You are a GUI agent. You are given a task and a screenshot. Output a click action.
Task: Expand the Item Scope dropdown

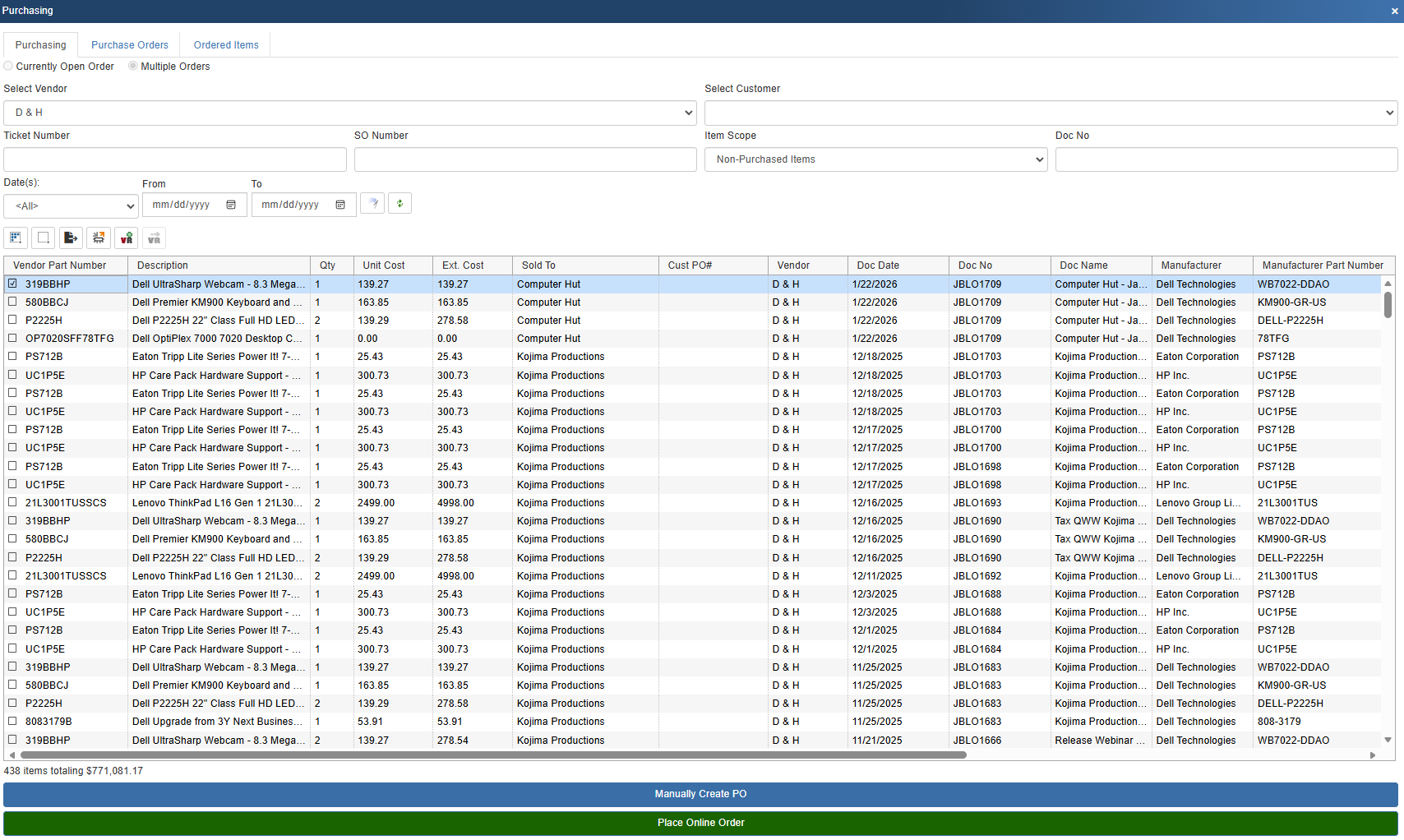tap(875, 159)
